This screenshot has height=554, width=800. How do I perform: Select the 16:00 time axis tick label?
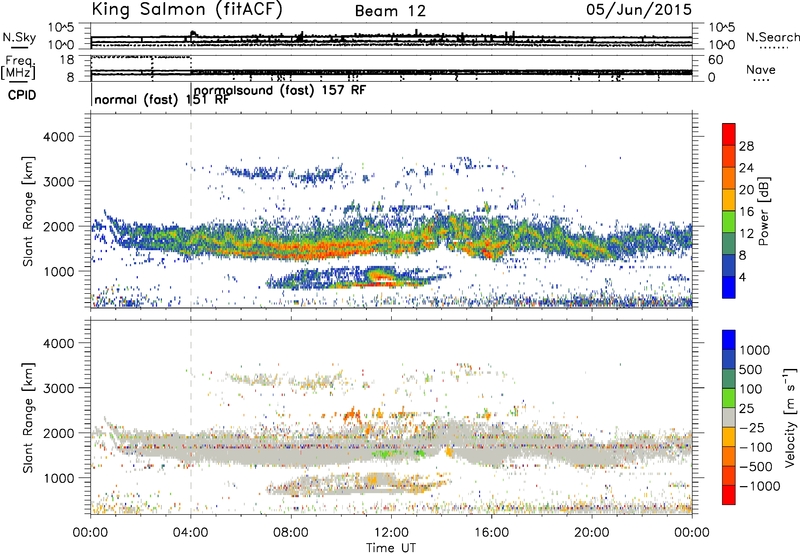491,533
